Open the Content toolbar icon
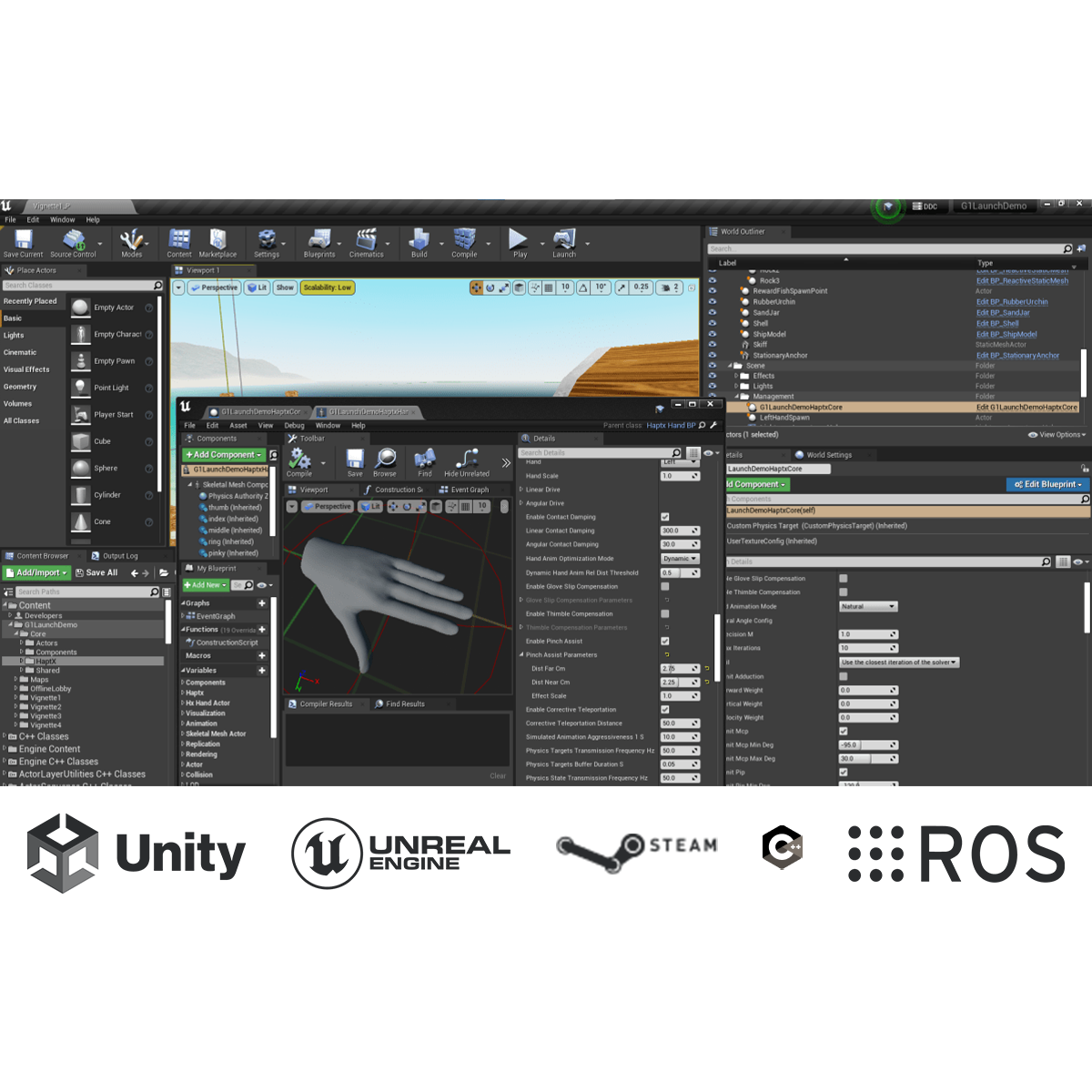 pyautogui.click(x=179, y=243)
